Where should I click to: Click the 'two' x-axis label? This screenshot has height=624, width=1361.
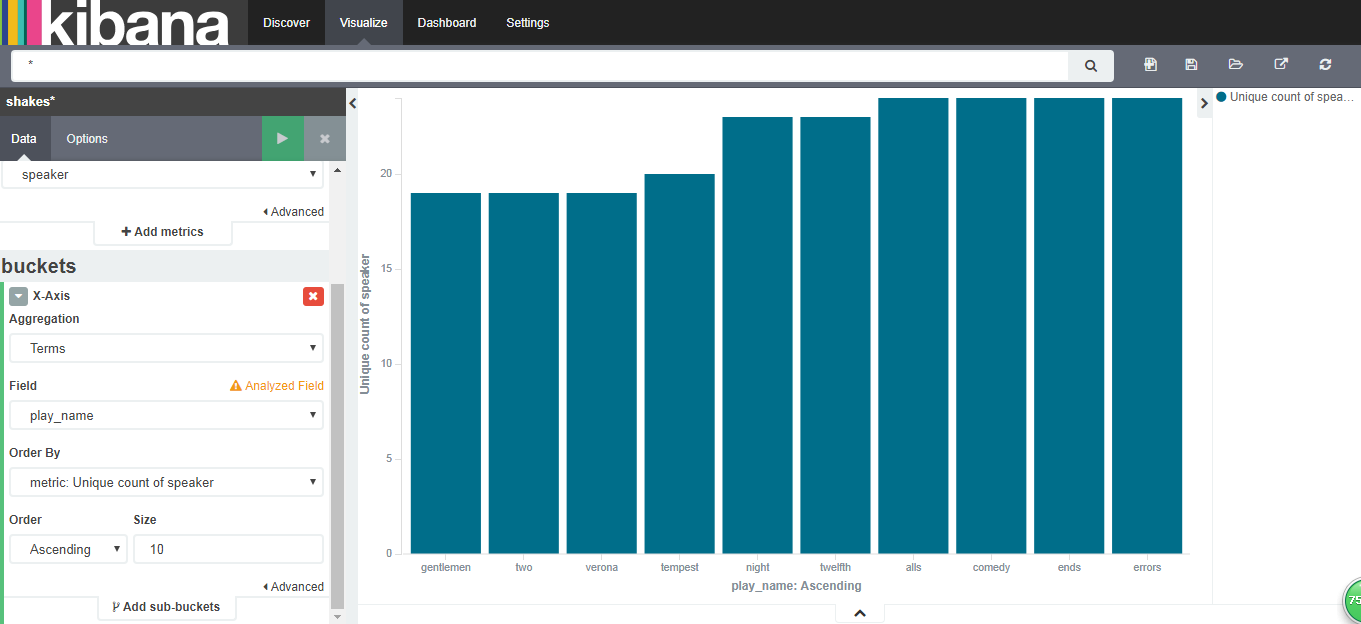pyautogui.click(x=524, y=568)
